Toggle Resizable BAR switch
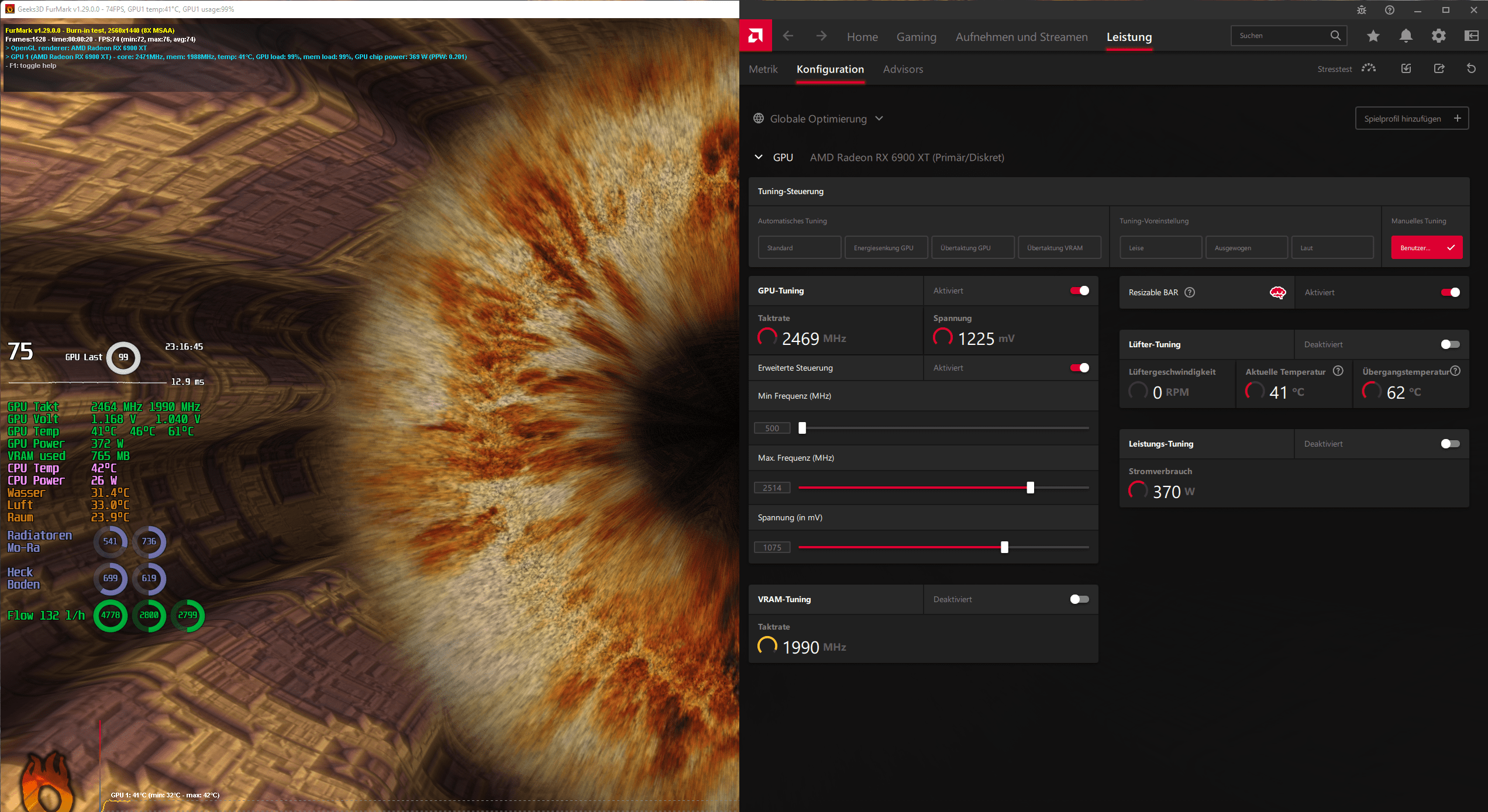 tap(1450, 292)
